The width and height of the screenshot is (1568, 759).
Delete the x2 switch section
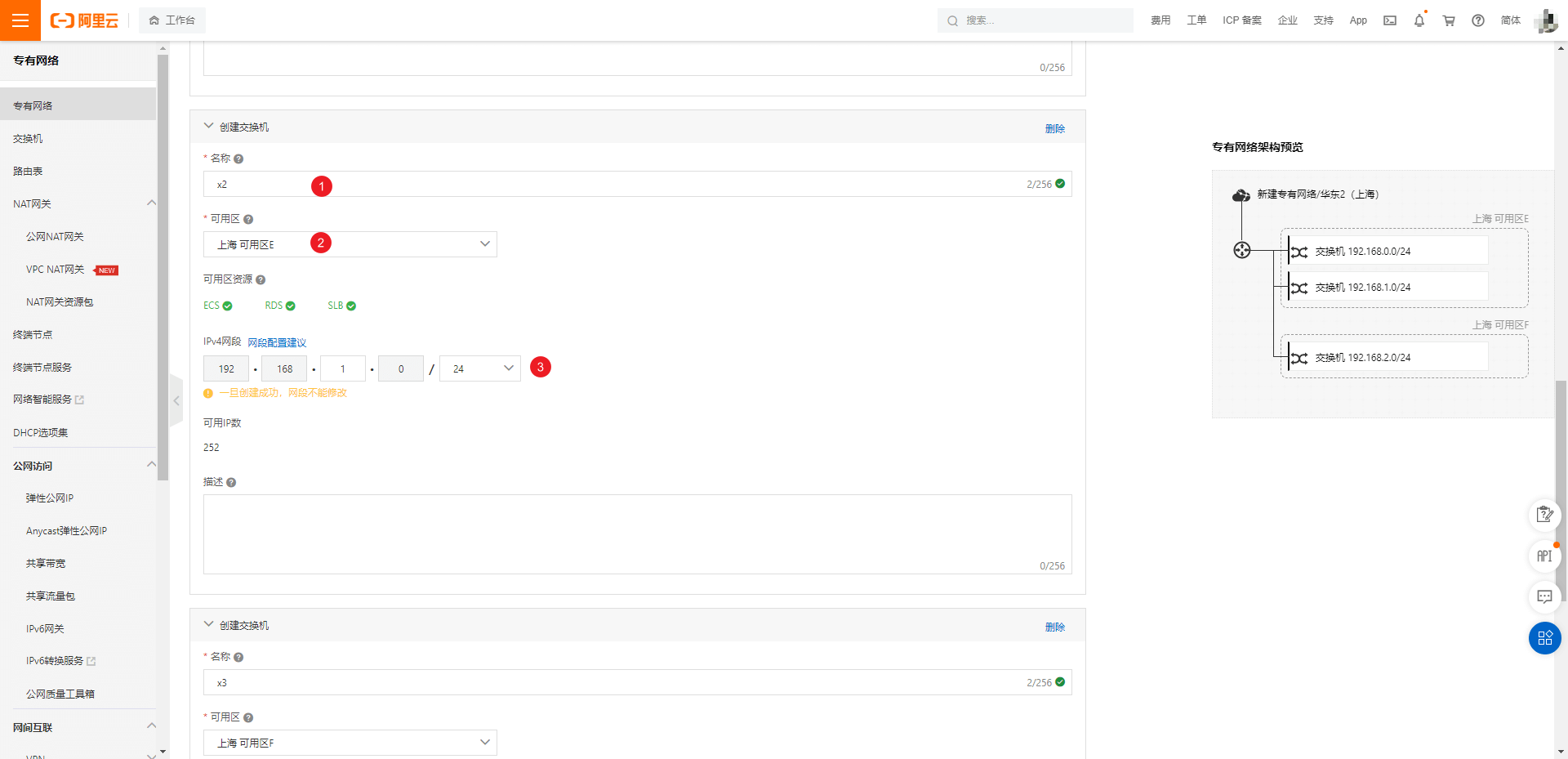[x=1054, y=128]
